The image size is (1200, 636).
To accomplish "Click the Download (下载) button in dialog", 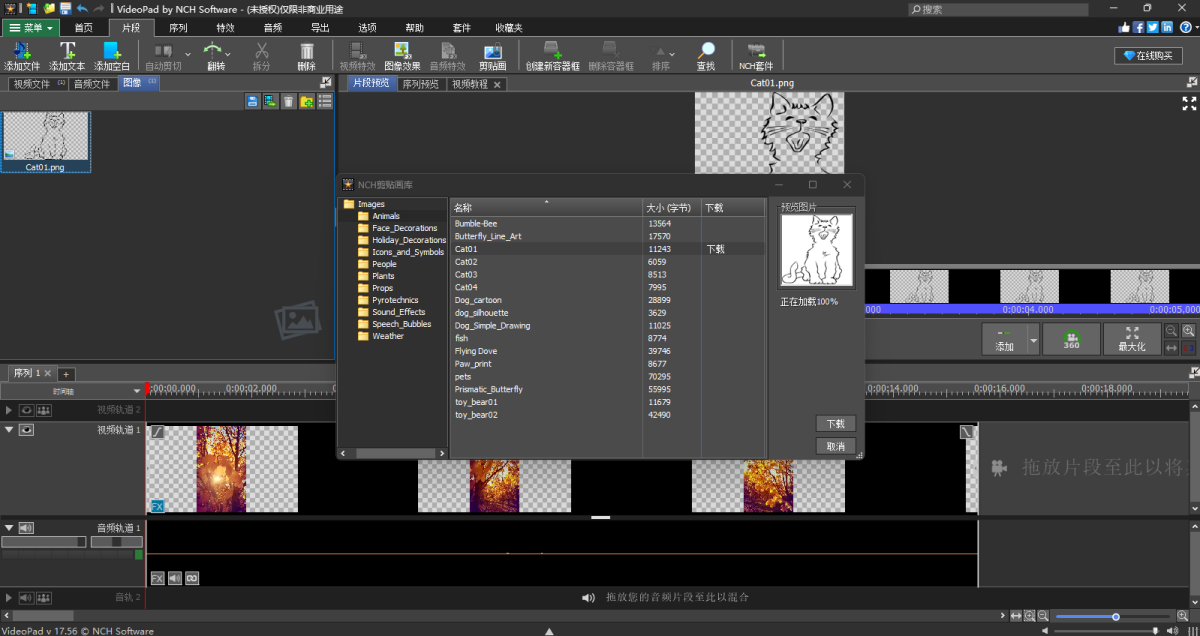I will [x=835, y=424].
